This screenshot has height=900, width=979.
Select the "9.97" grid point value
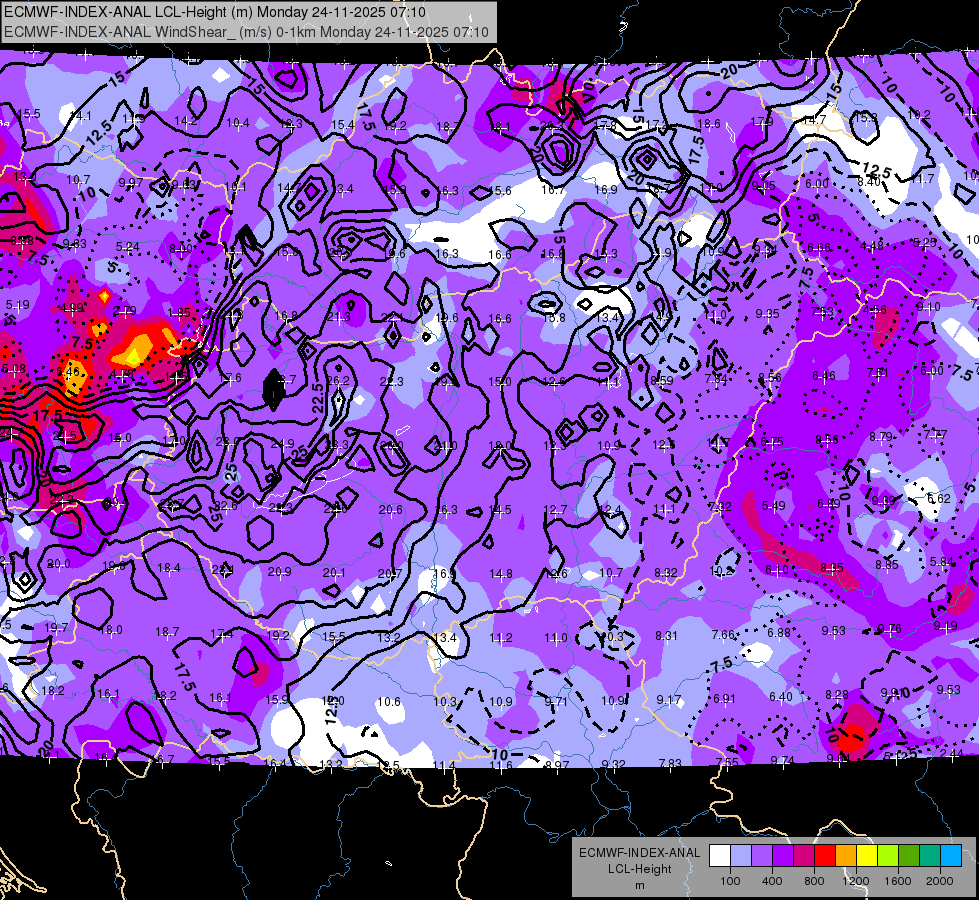(130, 182)
